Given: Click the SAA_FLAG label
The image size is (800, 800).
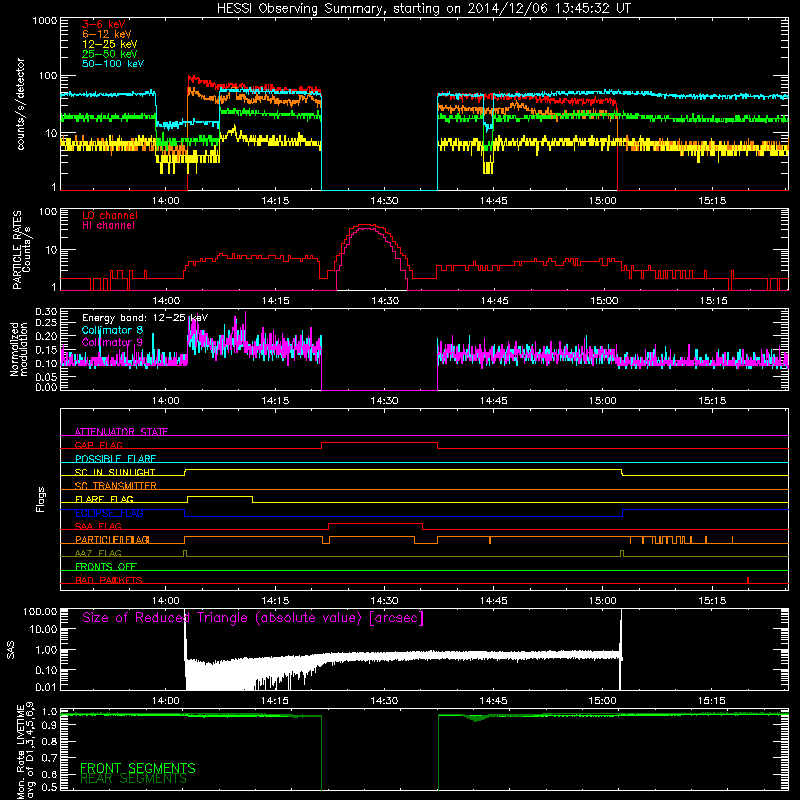Looking at the screenshot, I should click(x=98, y=526).
